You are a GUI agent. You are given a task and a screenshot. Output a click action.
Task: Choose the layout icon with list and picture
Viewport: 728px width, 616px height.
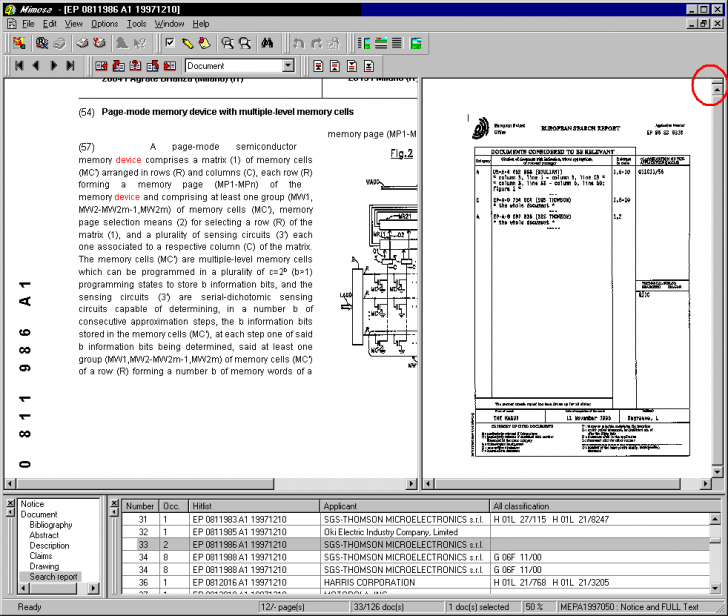tap(364, 43)
